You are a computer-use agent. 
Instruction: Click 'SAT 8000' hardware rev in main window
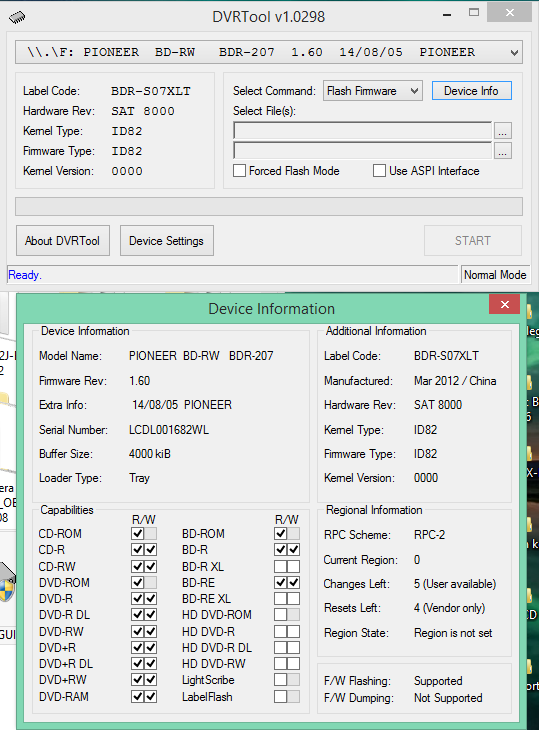[143, 111]
